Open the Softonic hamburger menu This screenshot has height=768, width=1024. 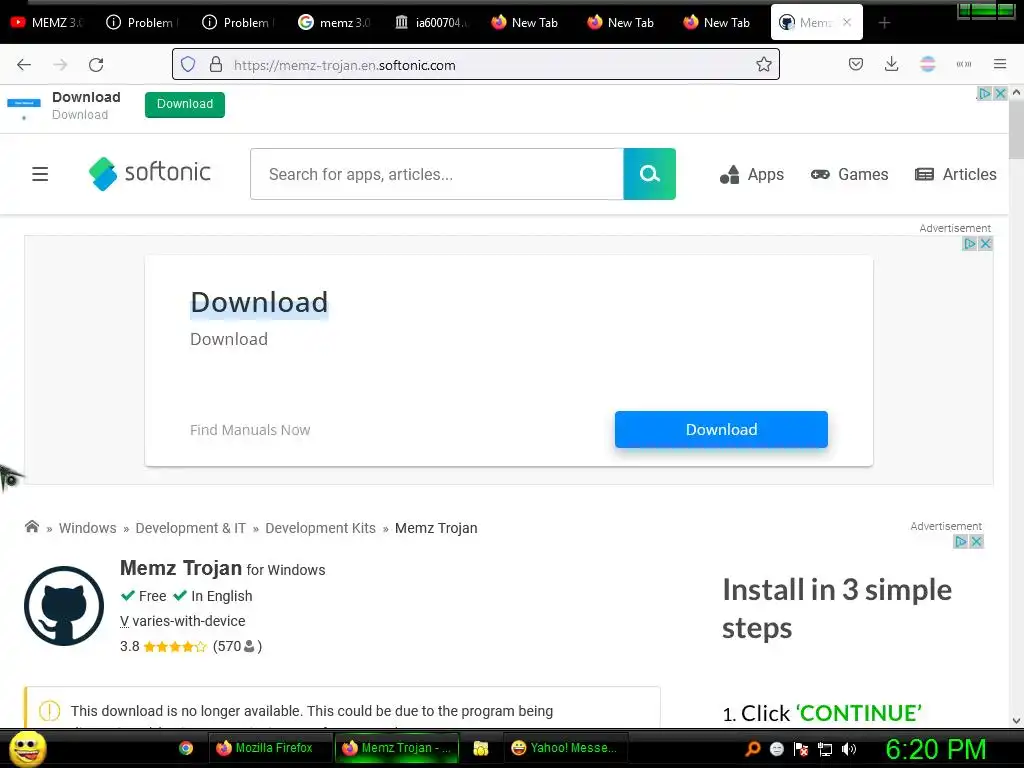point(40,174)
